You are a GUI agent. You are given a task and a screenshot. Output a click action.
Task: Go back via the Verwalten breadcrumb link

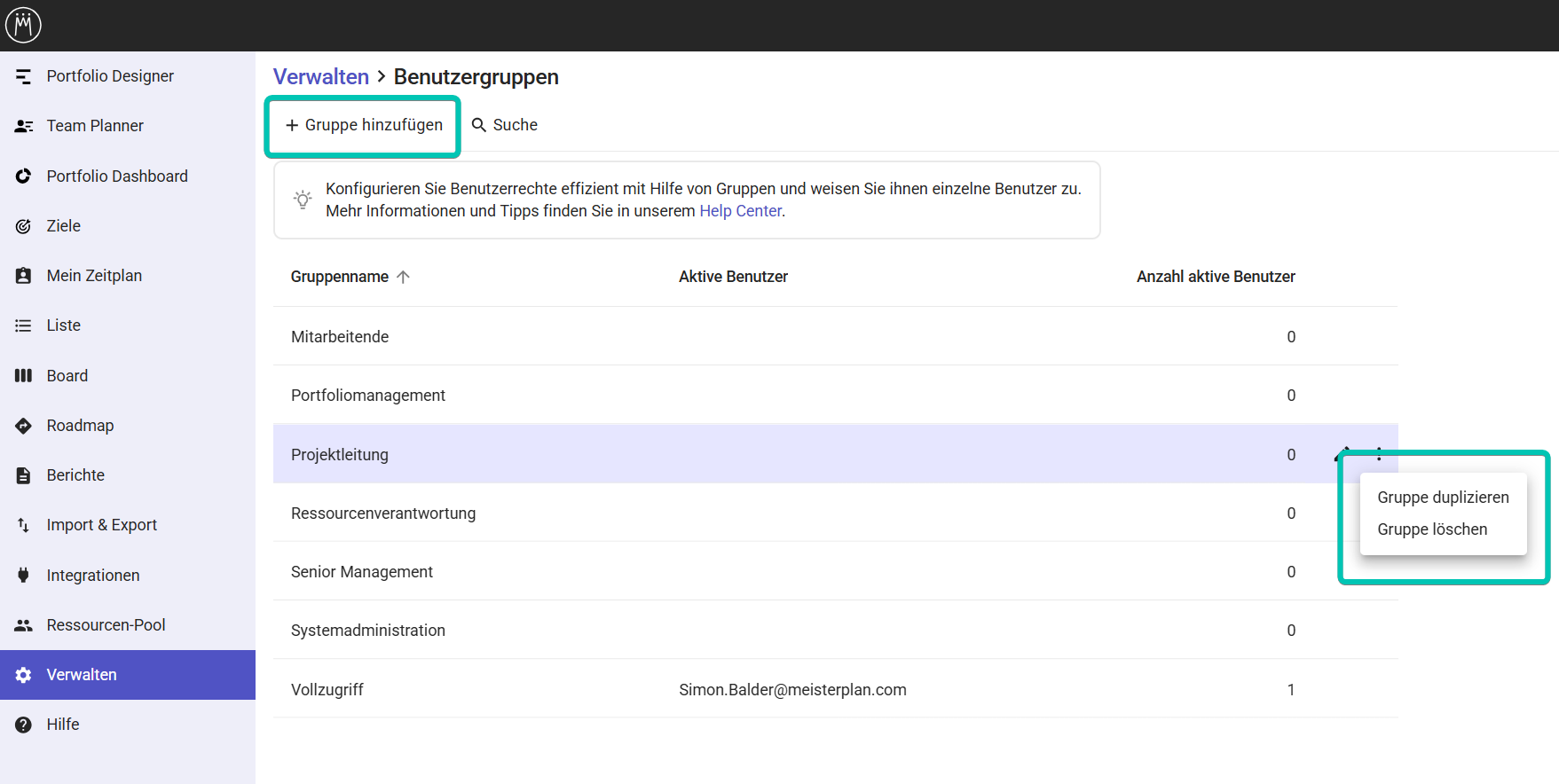pos(321,77)
